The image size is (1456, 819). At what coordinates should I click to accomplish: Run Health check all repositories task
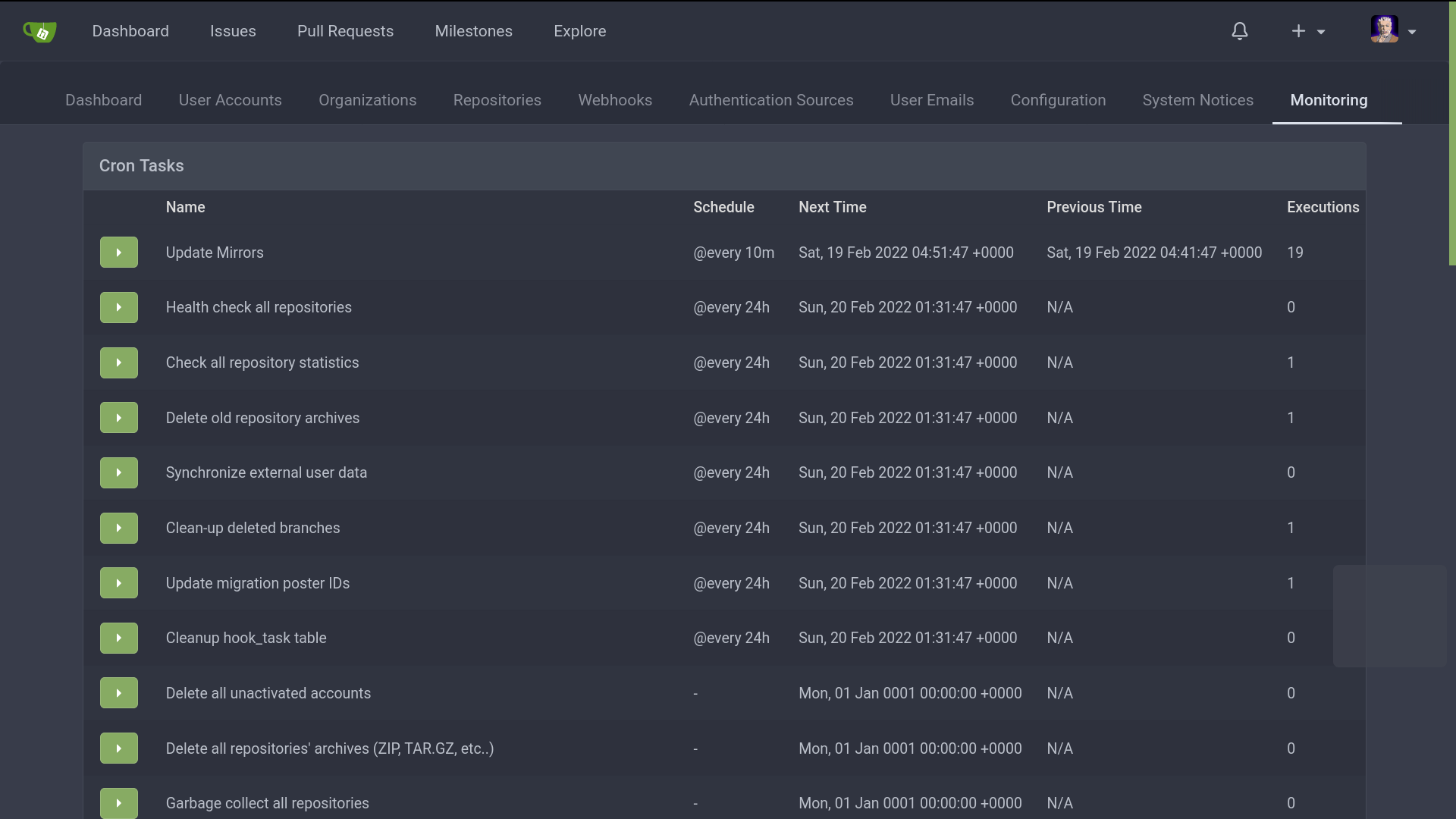tap(118, 308)
